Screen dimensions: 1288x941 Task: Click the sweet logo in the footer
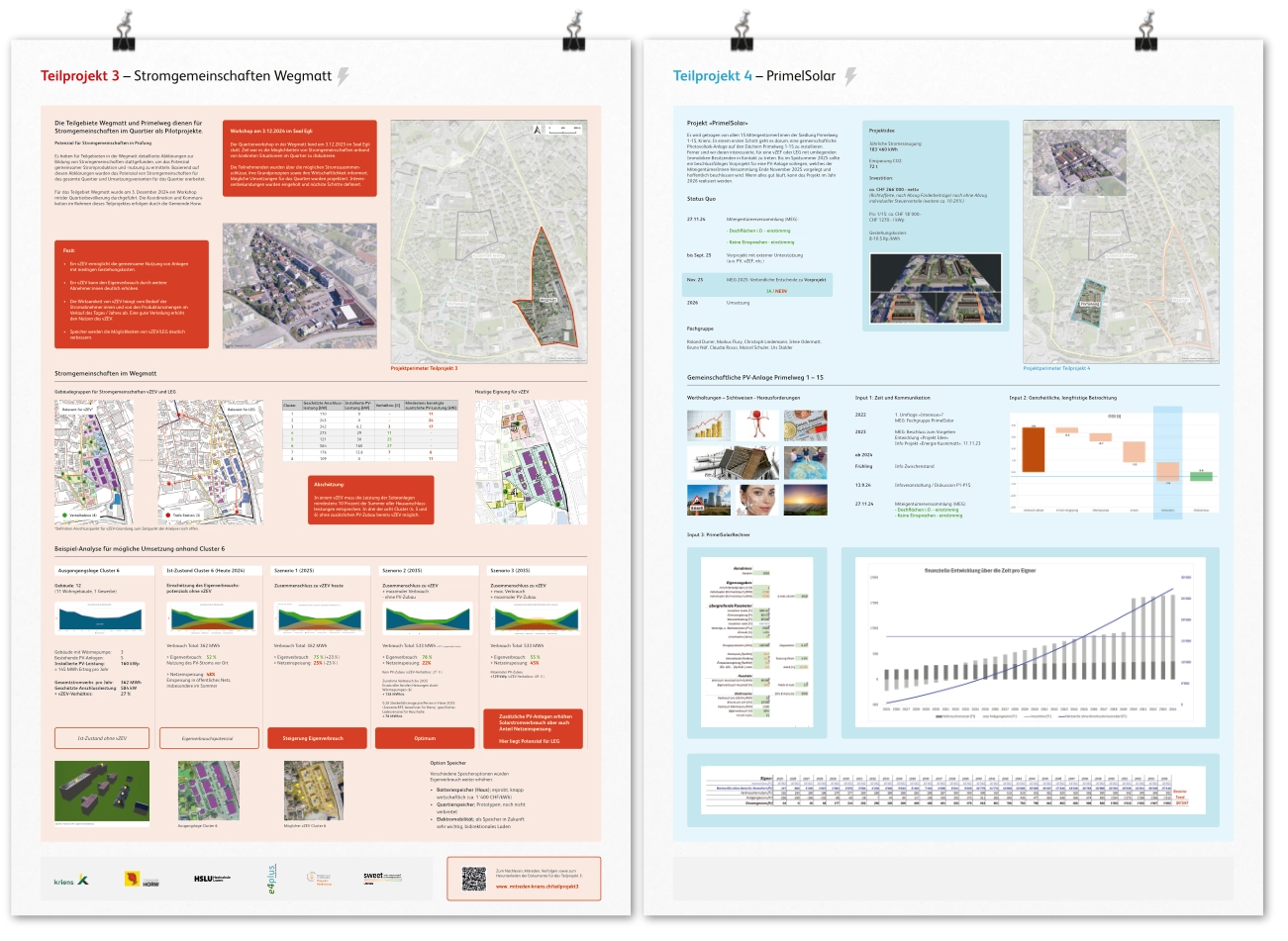tap(373, 878)
